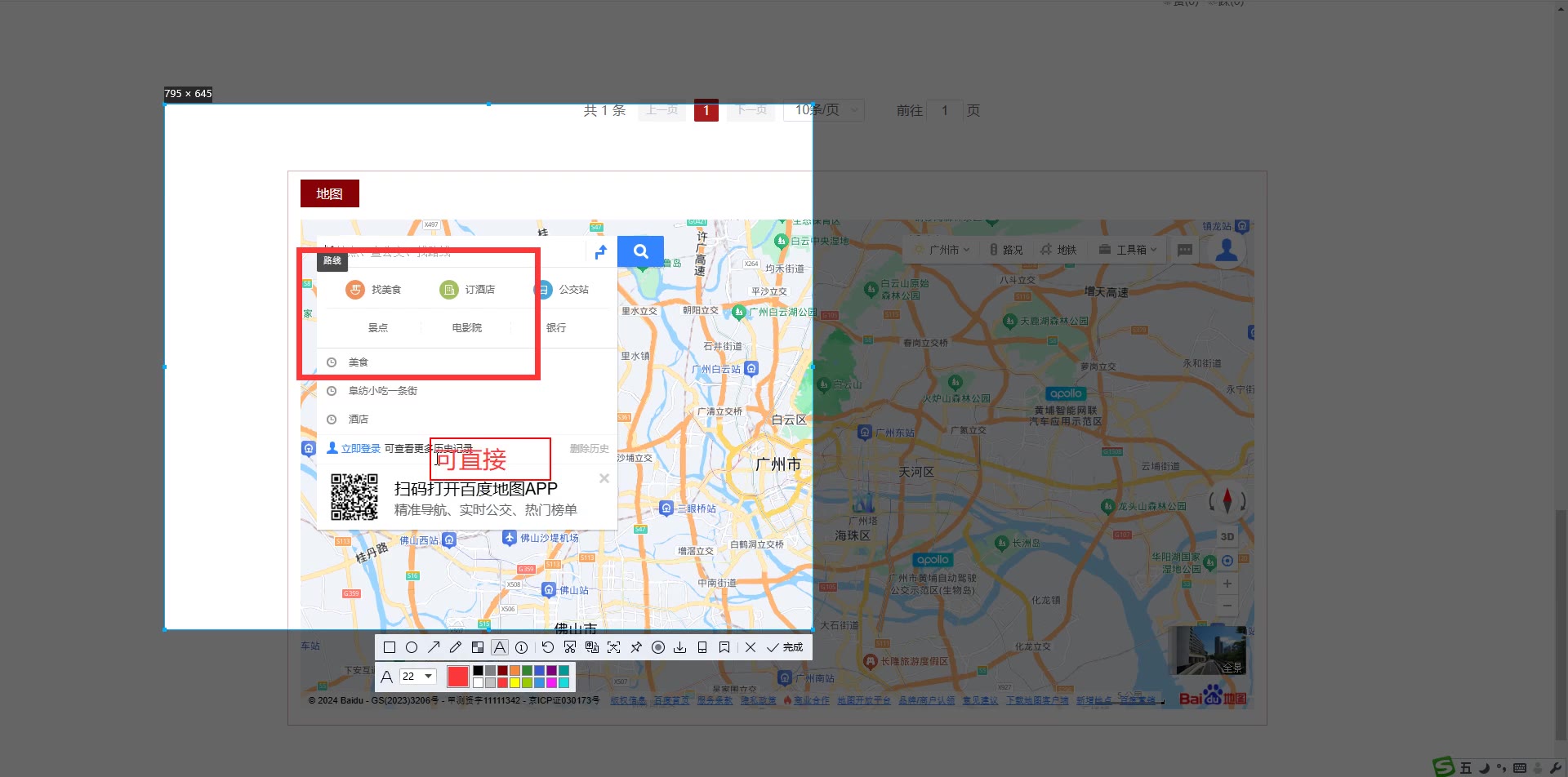Image resolution: width=1568 pixels, height=777 pixels.
Task: Select the pencil drawing tool
Action: click(456, 647)
